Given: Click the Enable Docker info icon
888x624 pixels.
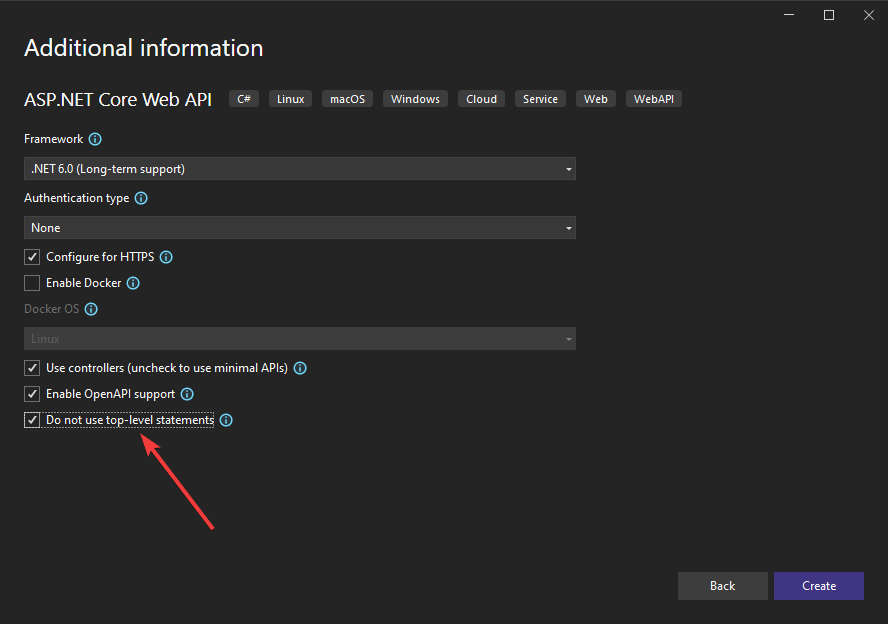Looking at the screenshot, I should tap(133, 283).
